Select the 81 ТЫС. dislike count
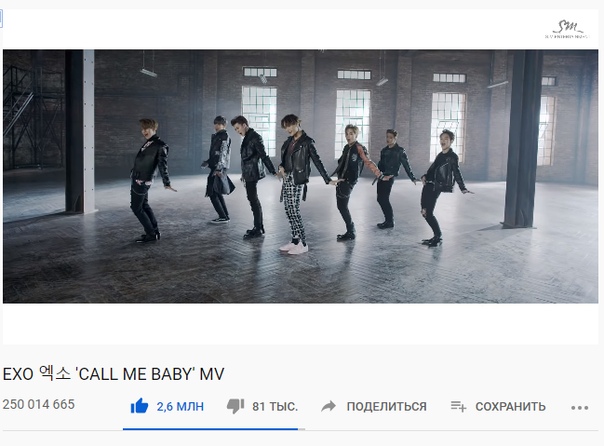Viewport: 604px width, 446px height. pos(275,407)
